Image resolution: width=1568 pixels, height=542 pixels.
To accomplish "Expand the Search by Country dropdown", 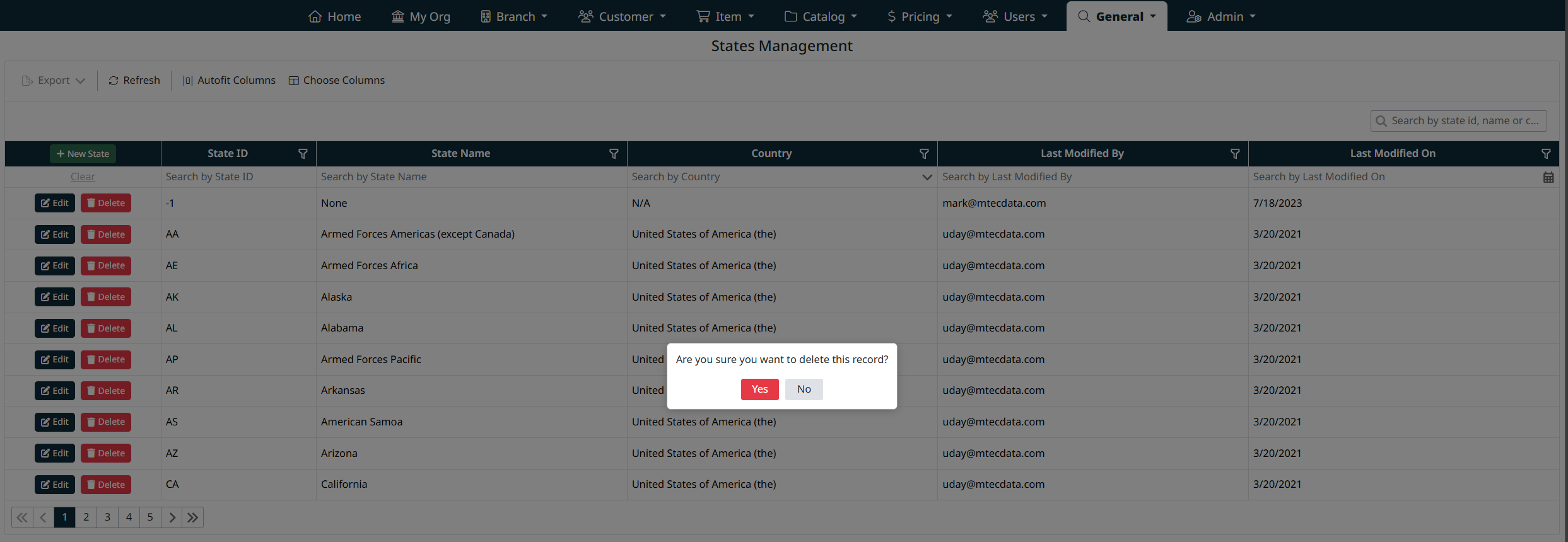I will click(x=927, y=177).
